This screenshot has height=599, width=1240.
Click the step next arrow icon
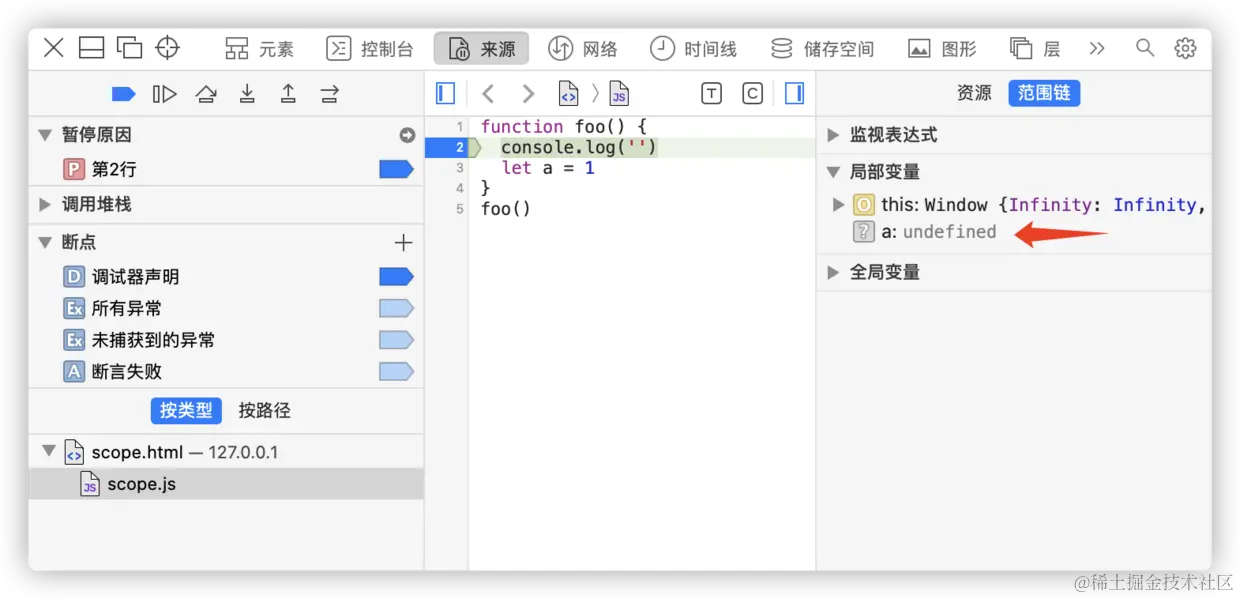329,94
